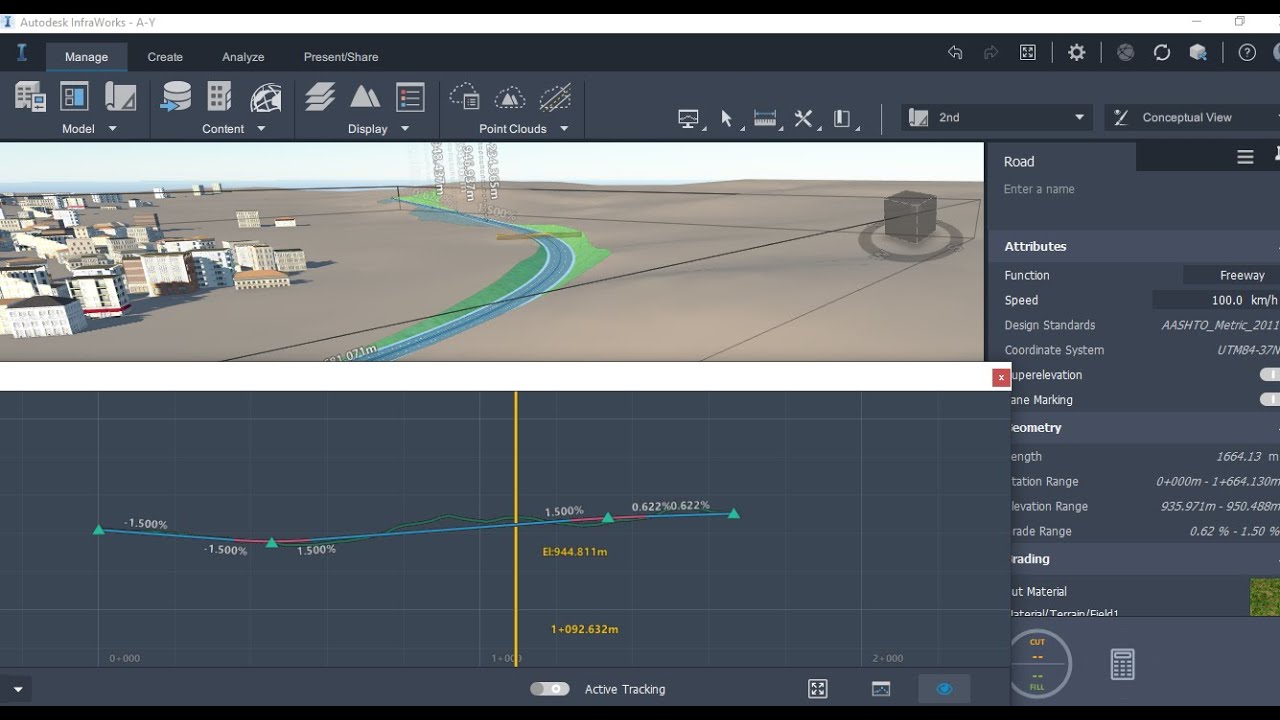Click the bookmark view icon
Screen dimensions: 1280x720
842,119
